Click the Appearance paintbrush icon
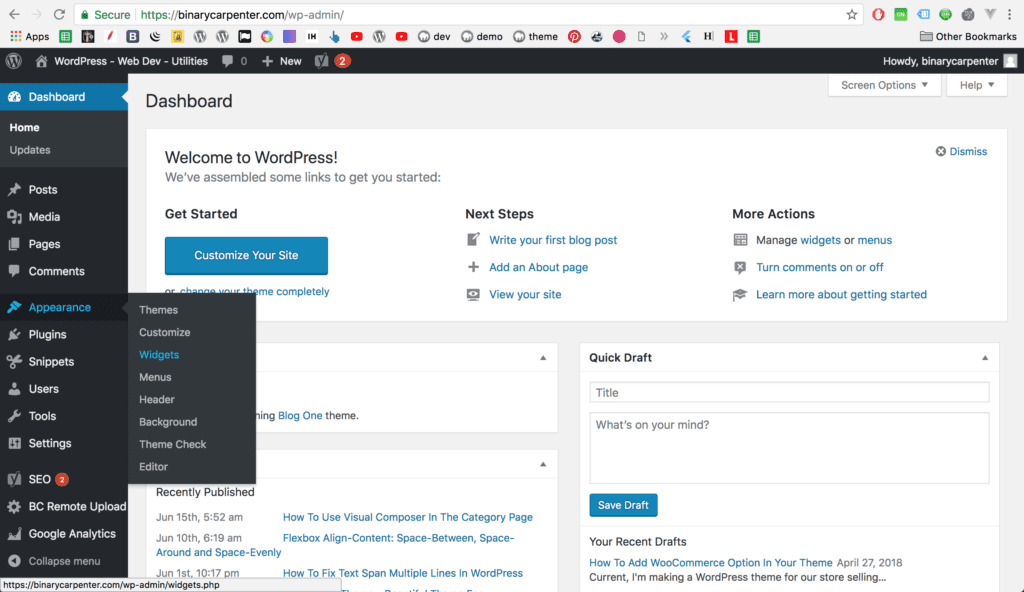The height and width of the screenshot is (592, 1024). tap(14, 307)
